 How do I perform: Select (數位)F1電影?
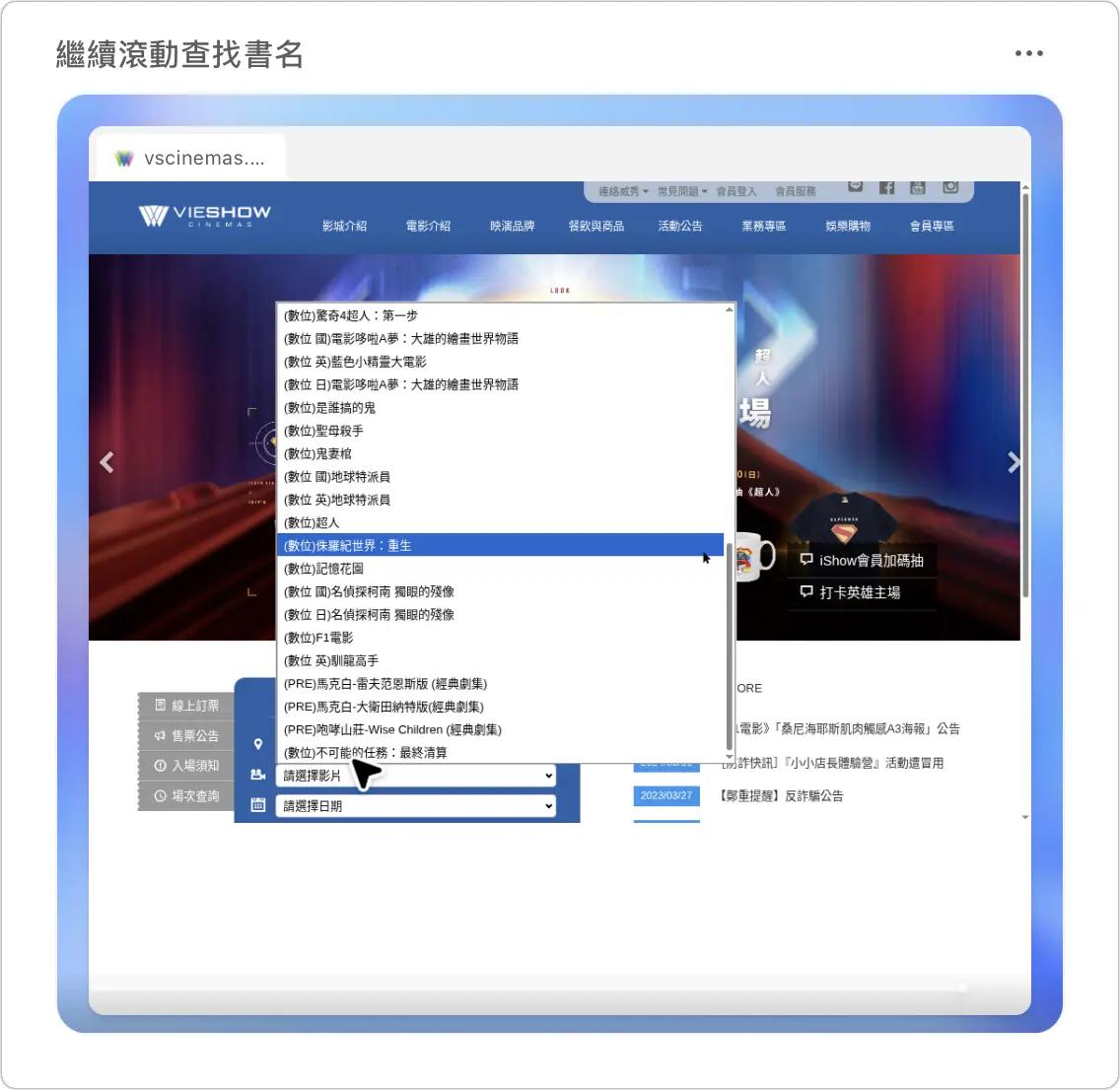pos(500,638)
